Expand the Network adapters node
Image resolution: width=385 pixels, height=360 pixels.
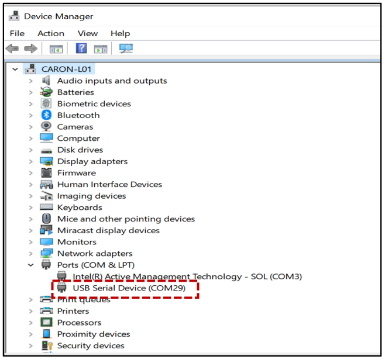(31, 254)
